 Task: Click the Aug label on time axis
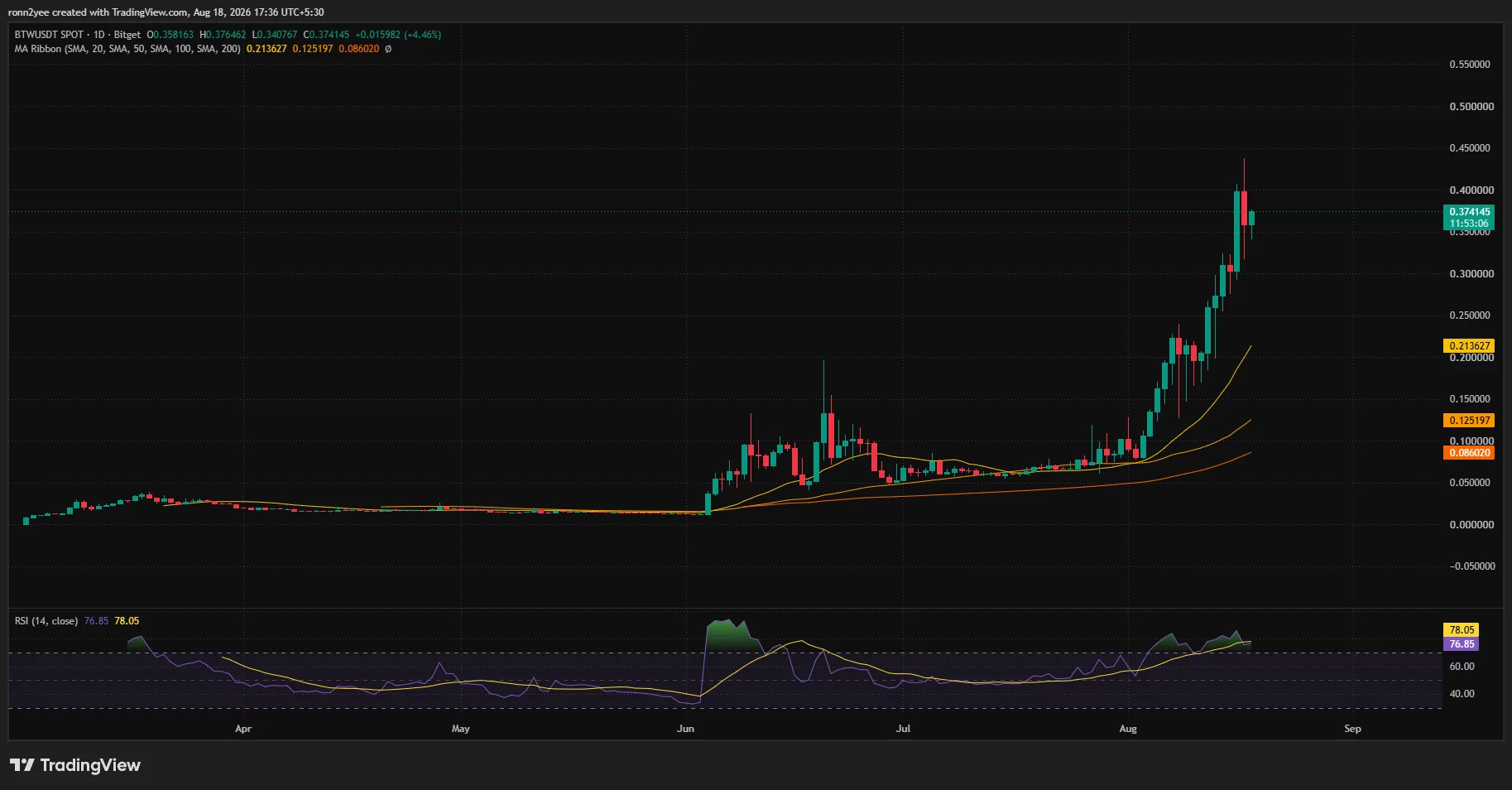click(1128, 729)
